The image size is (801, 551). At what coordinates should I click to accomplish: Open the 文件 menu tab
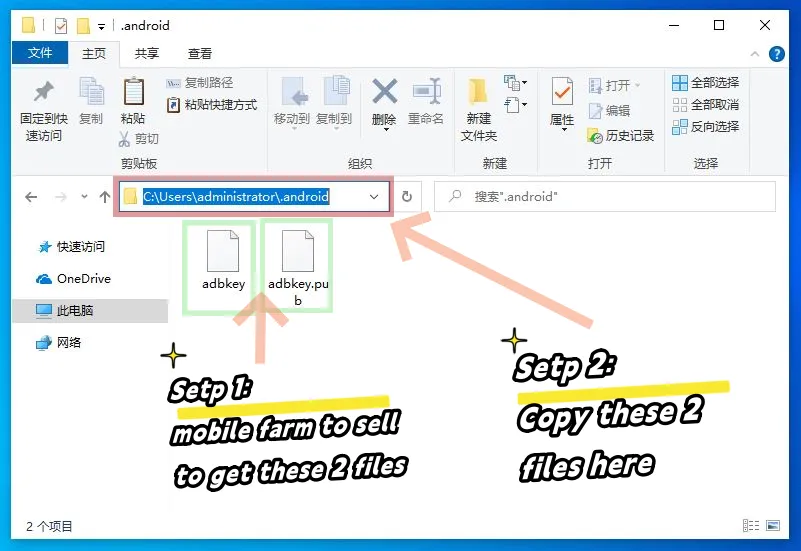click(x=40, y=54)
